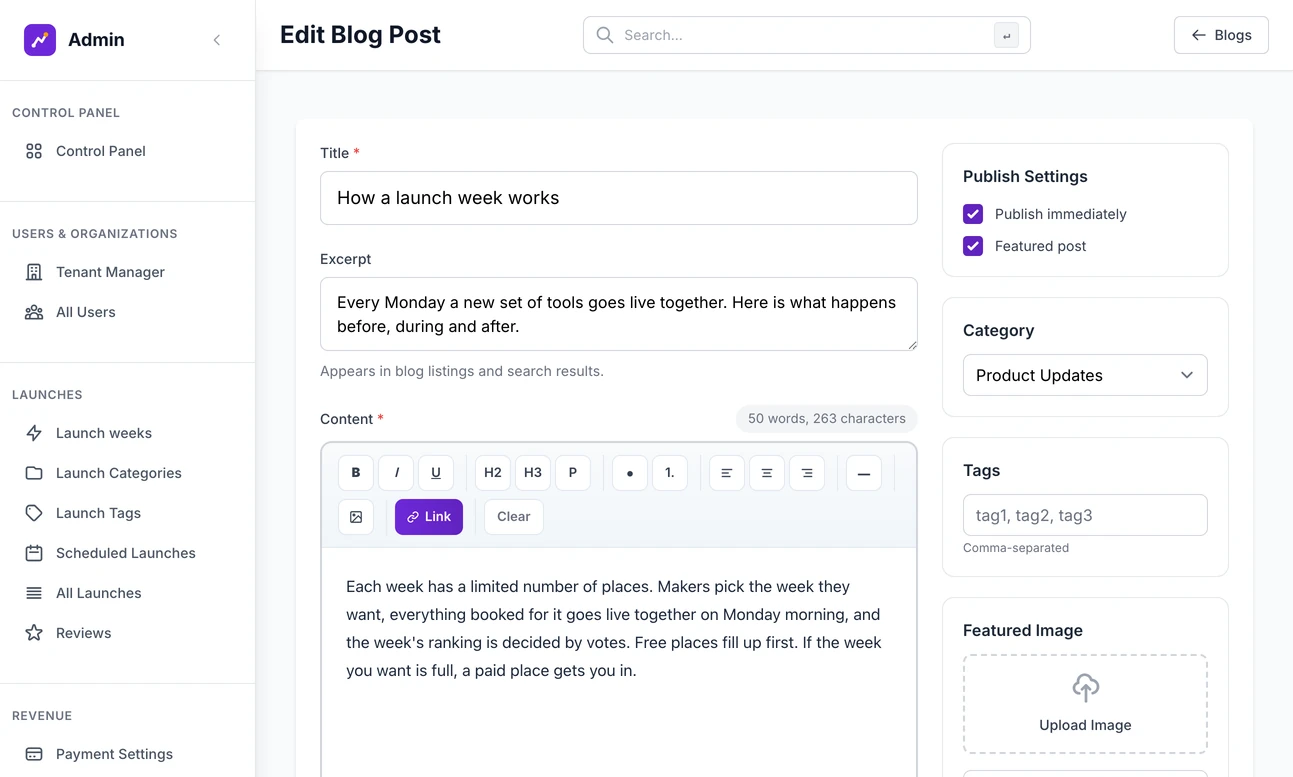Convert block to paragraph with P

coord(573,473)
